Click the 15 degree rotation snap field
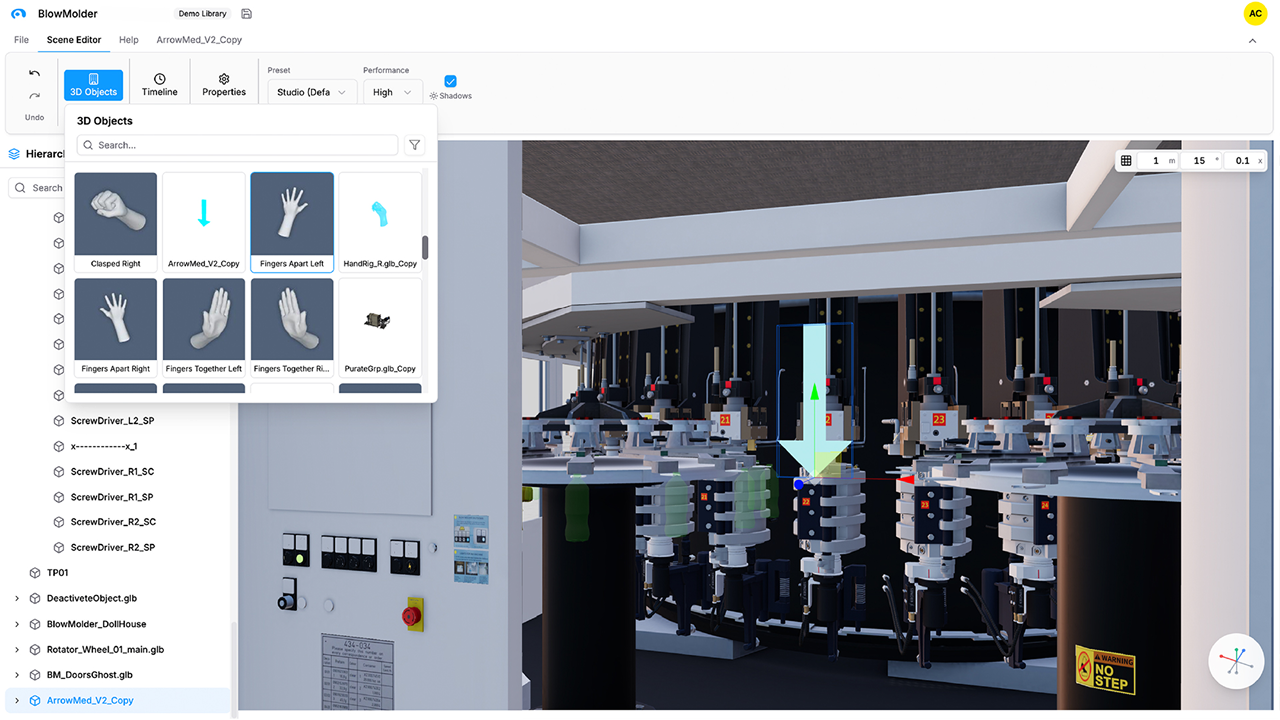Viewport: 1280px width, 720px height. pyautogui.click(x=1201, y=161)
